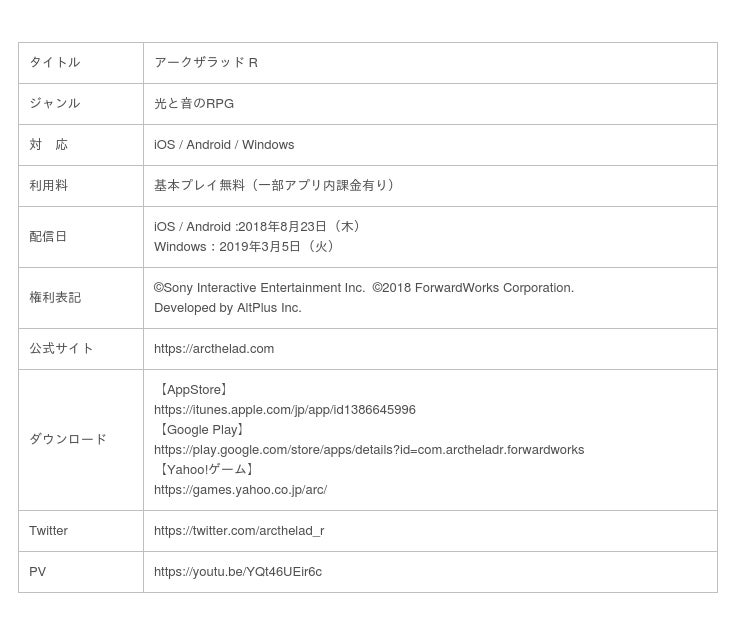Open the https://arcthelad.com official site link
740x633 pixels.
[213, 349]
